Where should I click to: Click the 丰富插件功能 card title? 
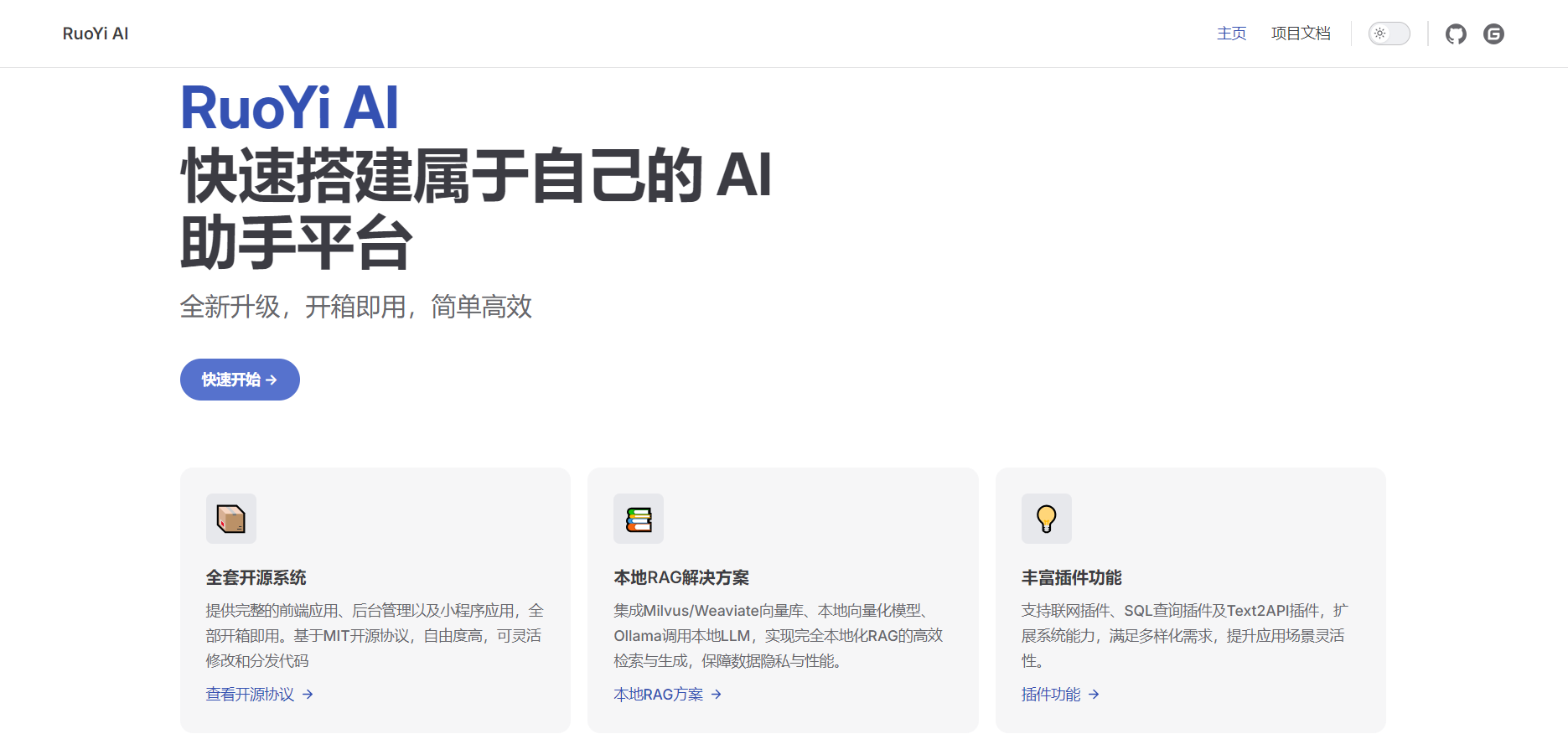pyautogui.click(x=1072, y=577)
